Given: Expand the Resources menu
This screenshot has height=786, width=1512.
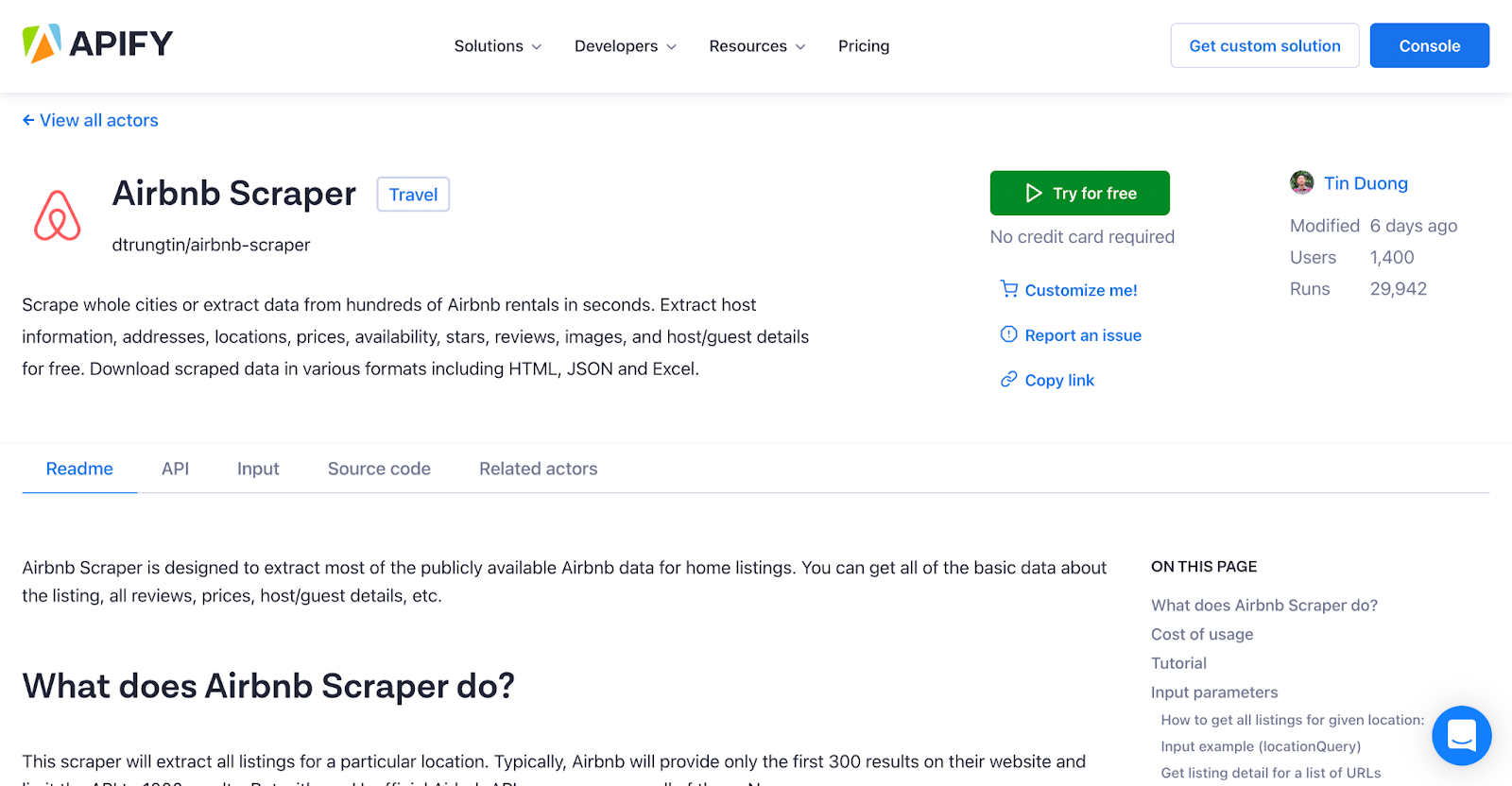Looking at the screenshot, I should click(757, 45).
